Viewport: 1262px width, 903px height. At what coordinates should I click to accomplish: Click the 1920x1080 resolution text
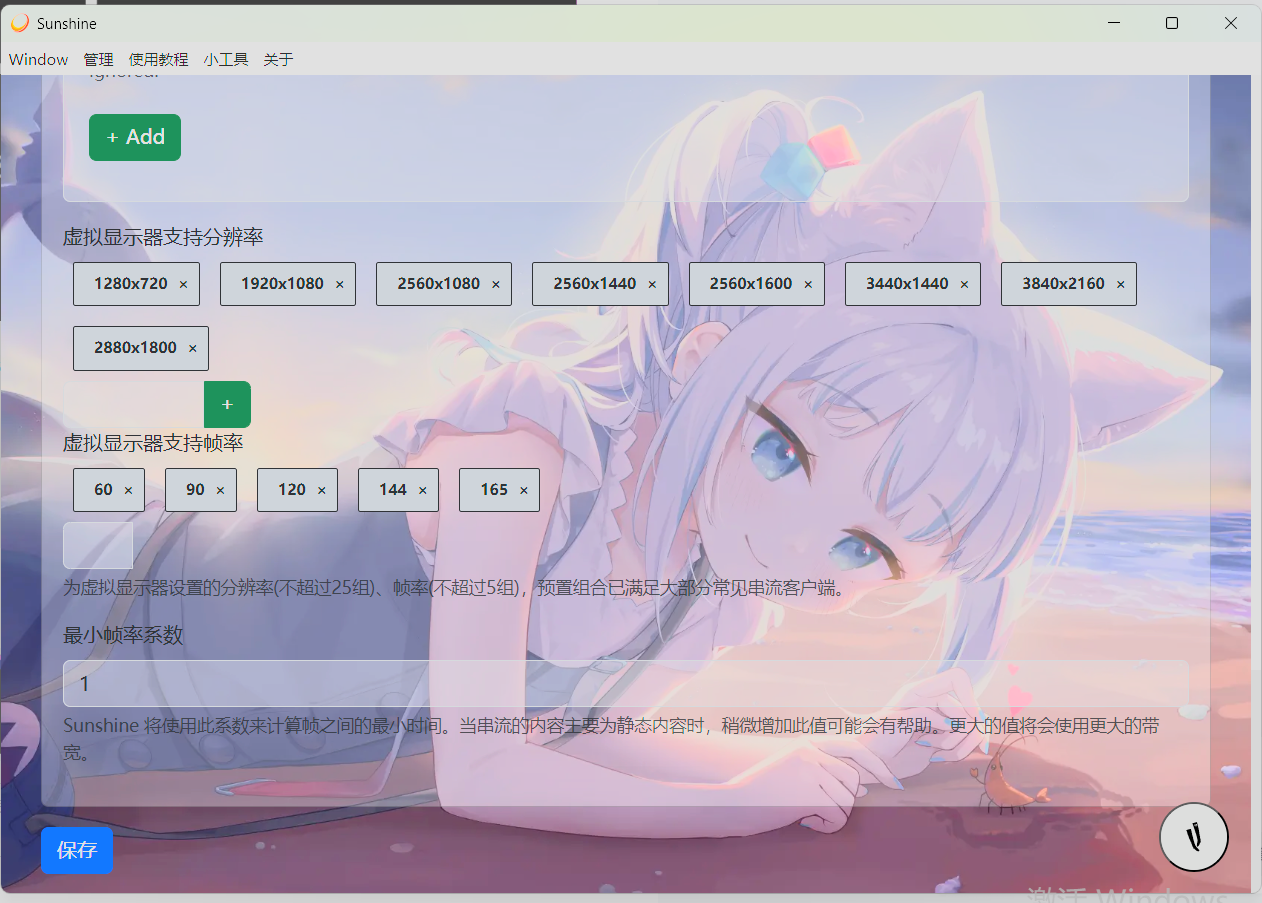coord(282,284)
